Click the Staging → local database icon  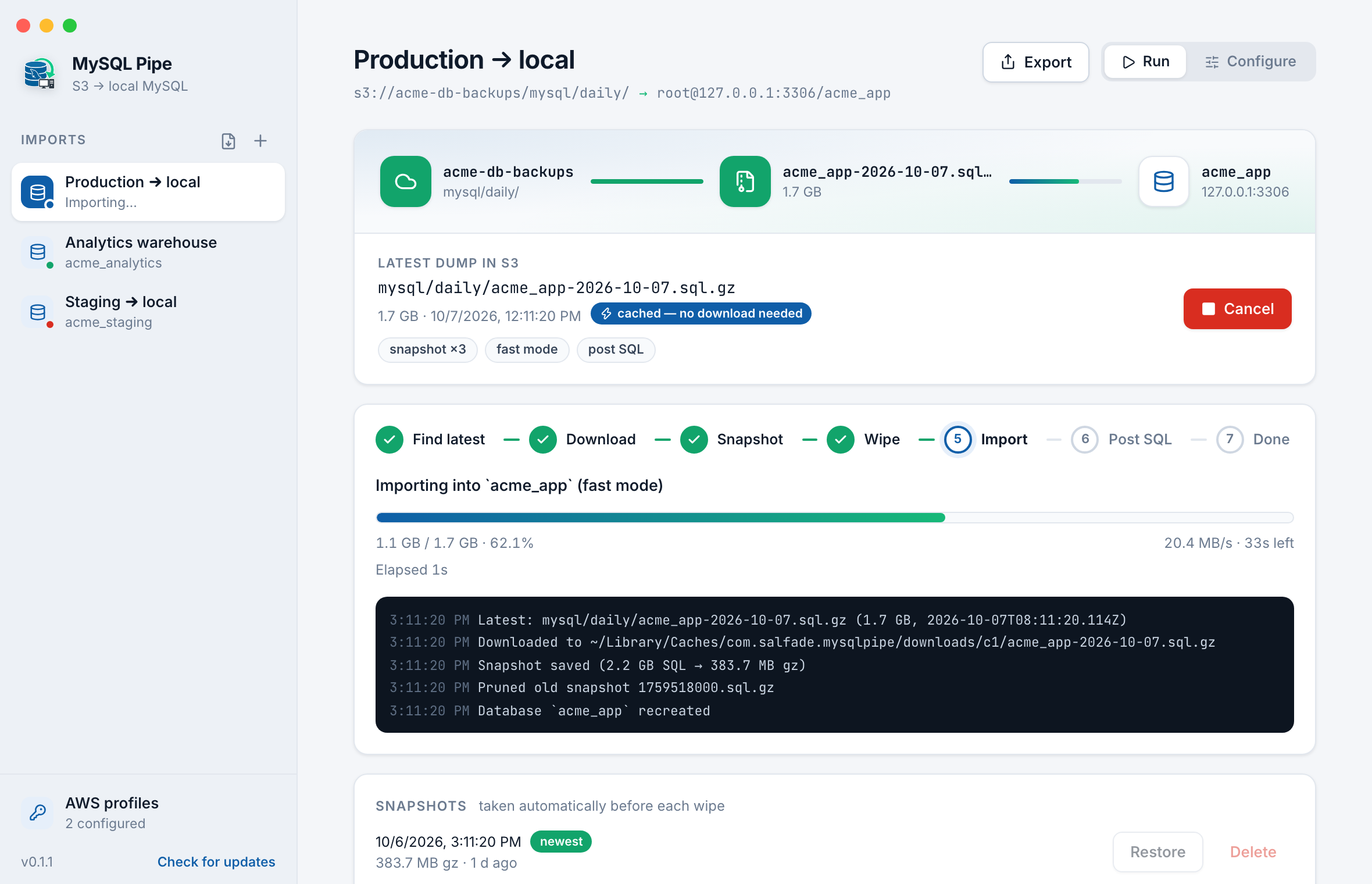click(x=38, y=312)
